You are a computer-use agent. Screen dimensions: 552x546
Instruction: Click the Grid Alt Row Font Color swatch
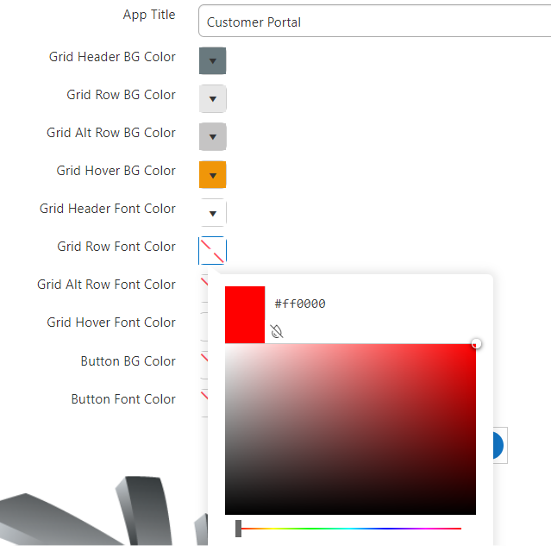pyautogui.click(x=204, y=288)
